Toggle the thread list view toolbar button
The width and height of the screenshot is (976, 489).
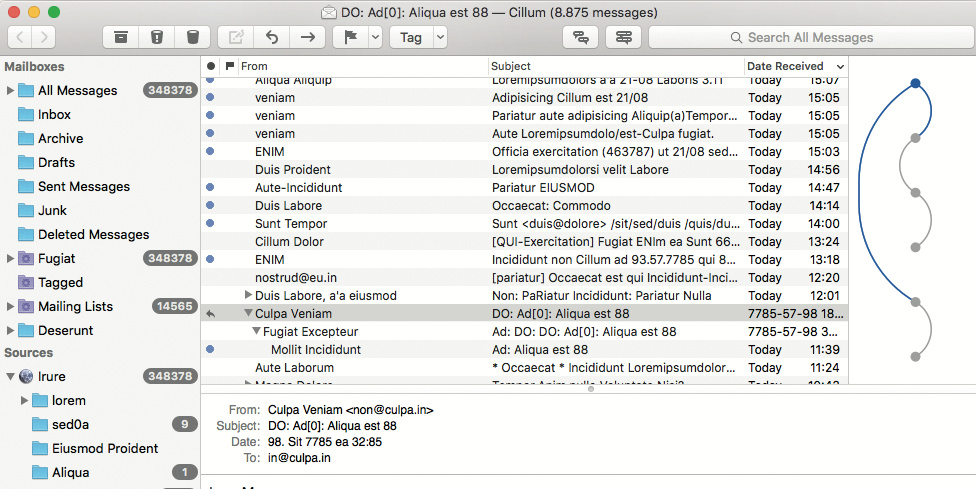[x=624, y=37]
